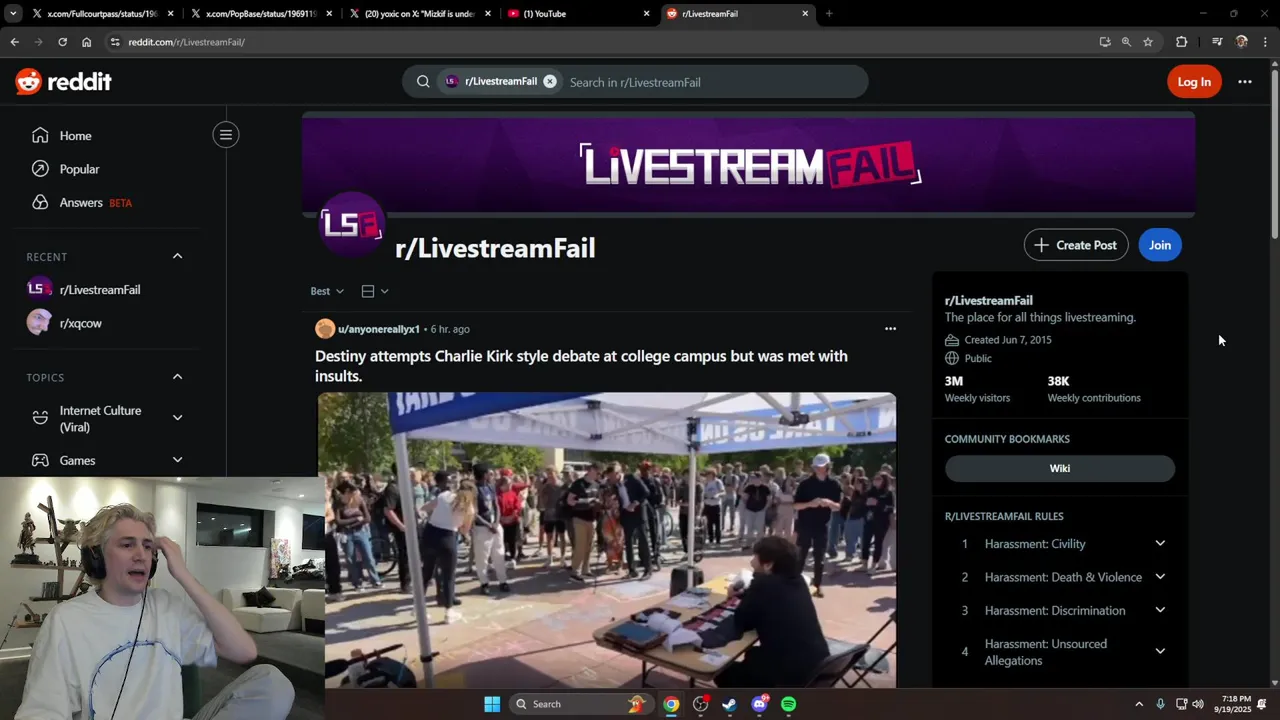Open the Best sort dropdown
Screen dimensions: 1280x720
click(327, 291)
